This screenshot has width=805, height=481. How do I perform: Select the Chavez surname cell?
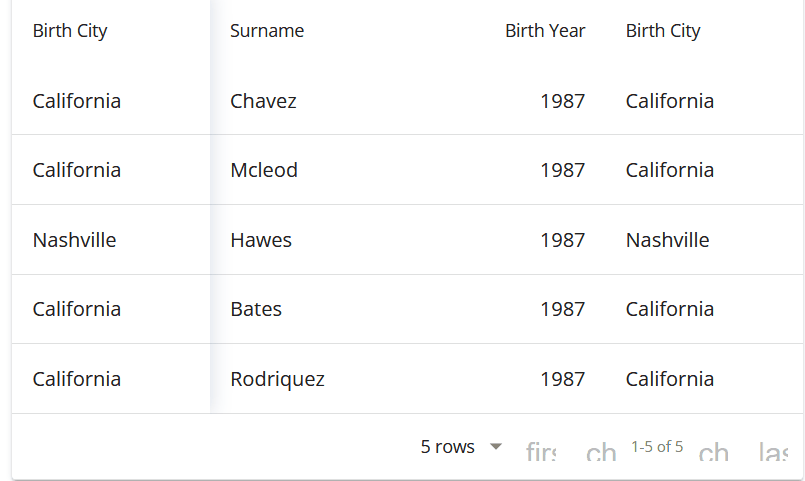tap(263, 101)
